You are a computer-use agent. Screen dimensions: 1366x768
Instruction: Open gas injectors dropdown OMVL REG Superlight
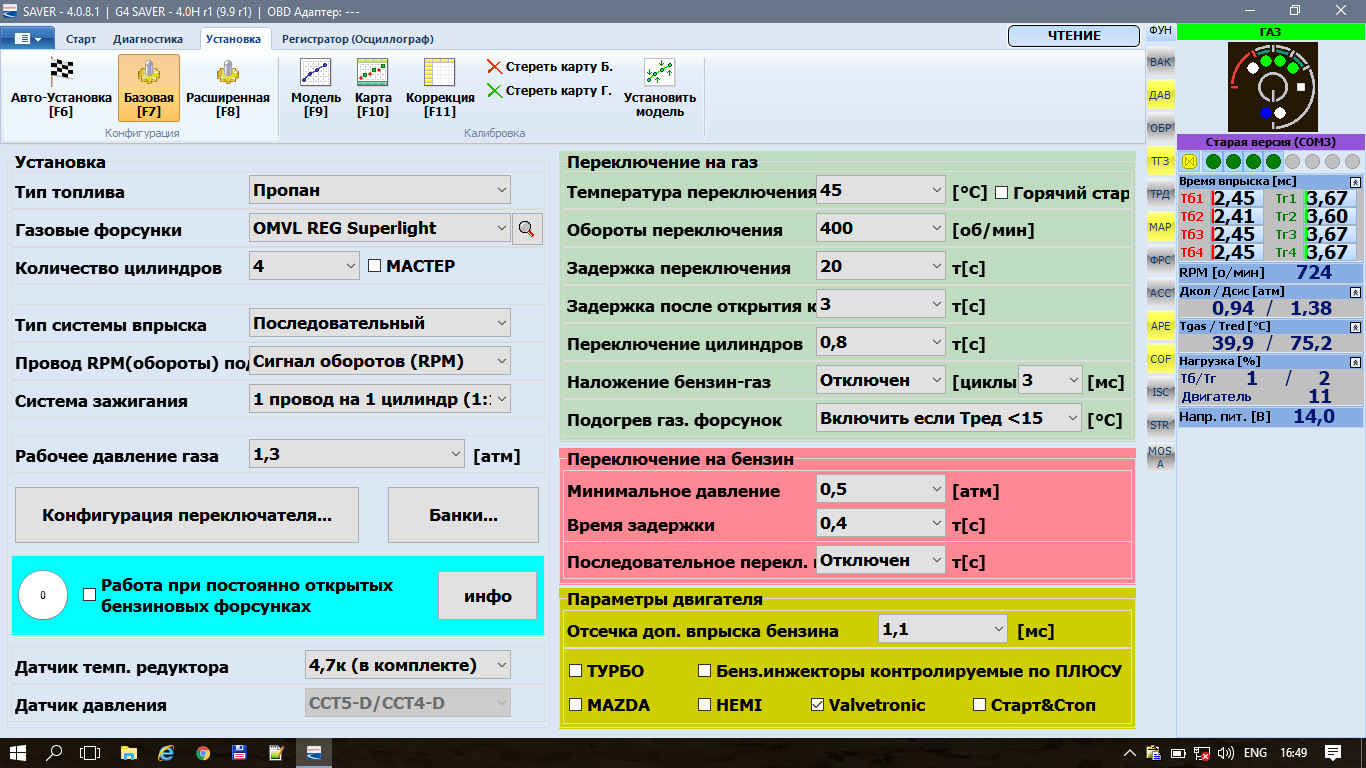pos(379,228)
